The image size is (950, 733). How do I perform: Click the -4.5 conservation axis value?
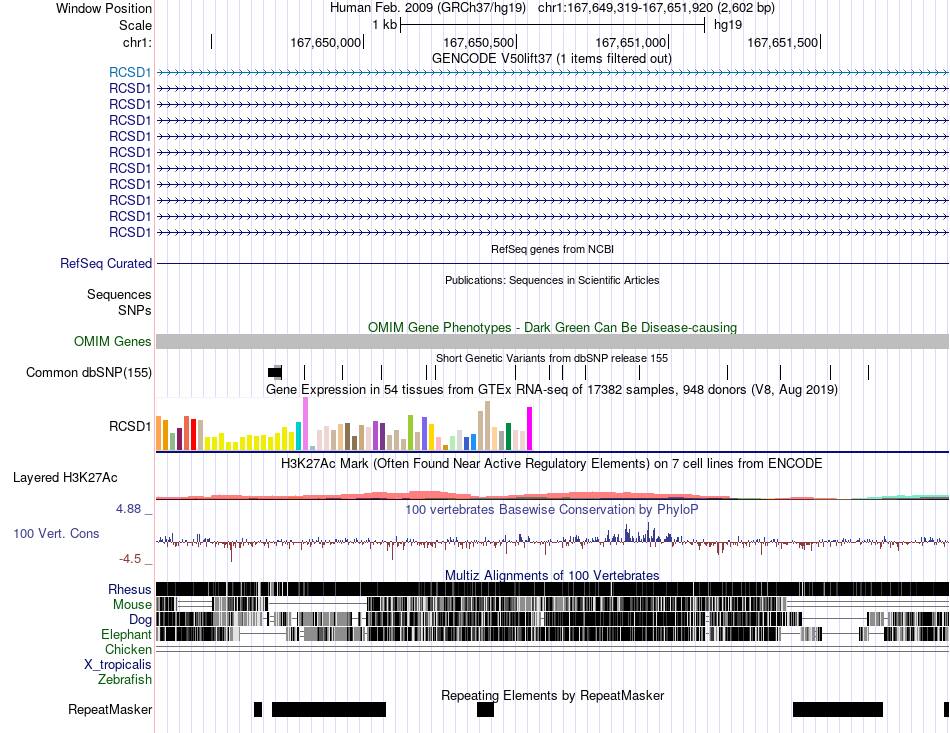[130, 559]
